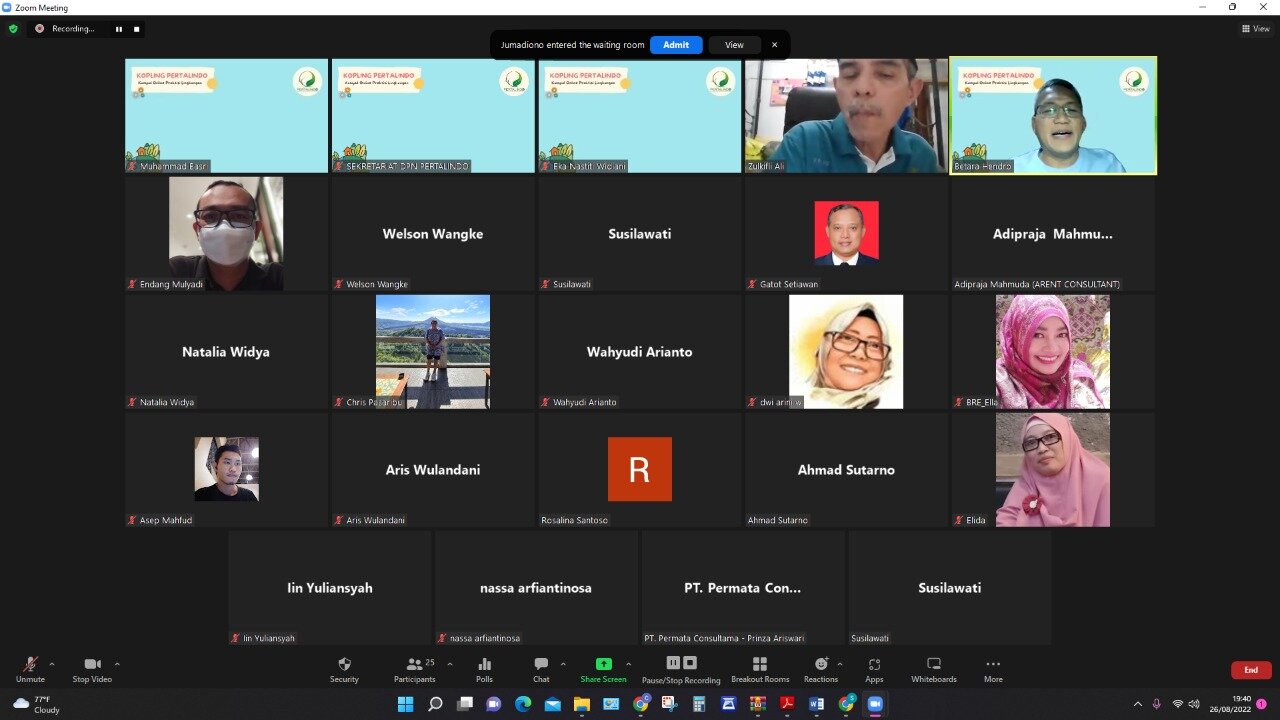Expand video options arrow beside Stop Video
This screenshot has height=720, width=1280.
(117, 664)
